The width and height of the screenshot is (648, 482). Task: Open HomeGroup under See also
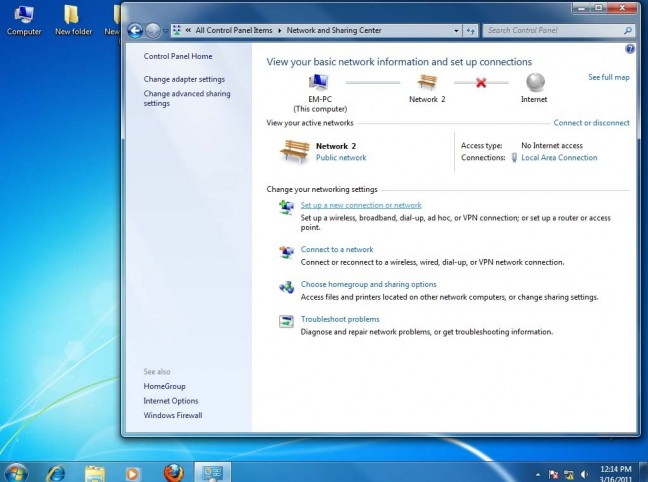(x=164, y=386)
